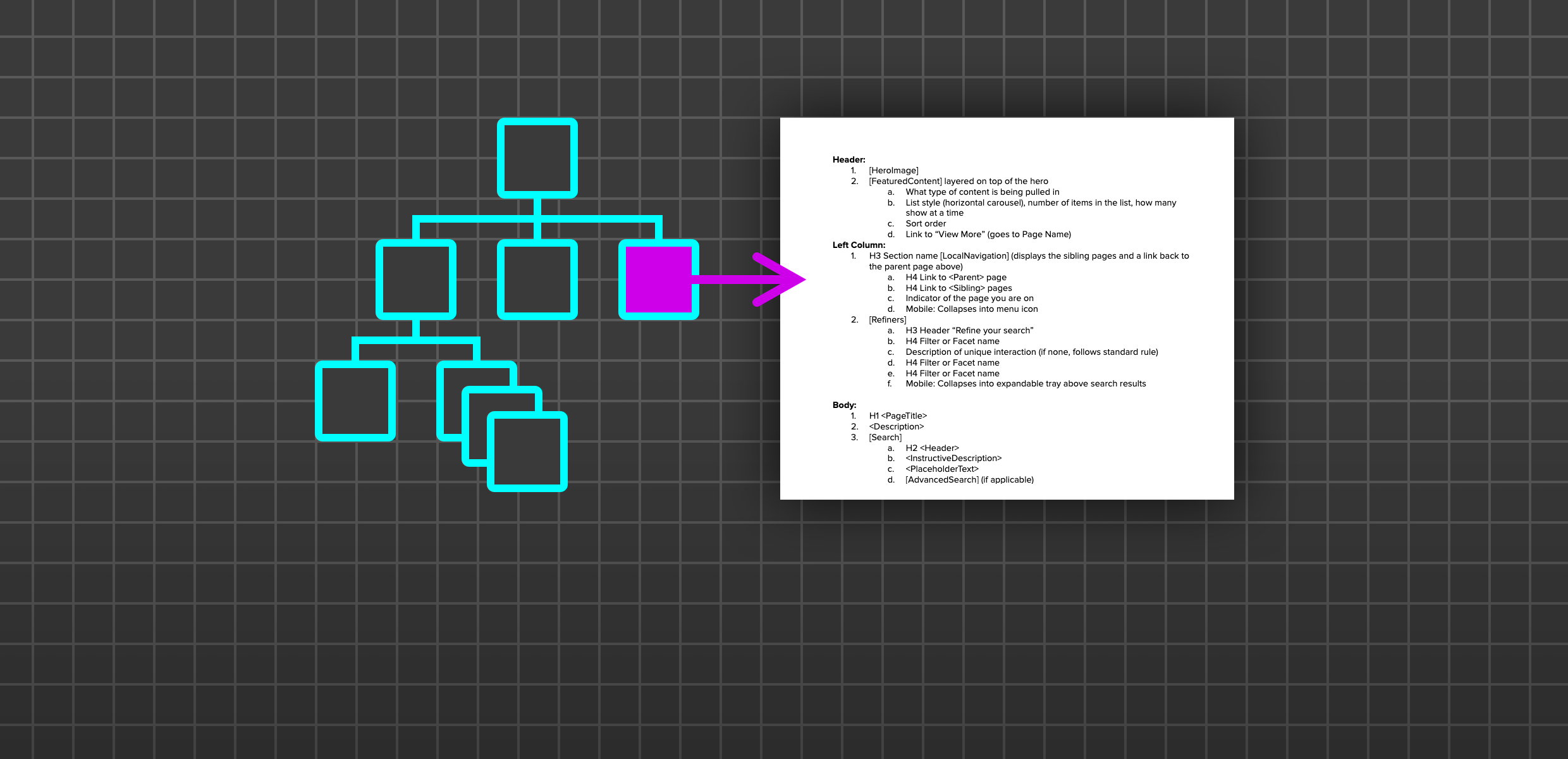Image resolution: width=1568 pixels, height=759 pixels.
Task: Click the [AdvancedSearch] line item
Action: [969, 479]
